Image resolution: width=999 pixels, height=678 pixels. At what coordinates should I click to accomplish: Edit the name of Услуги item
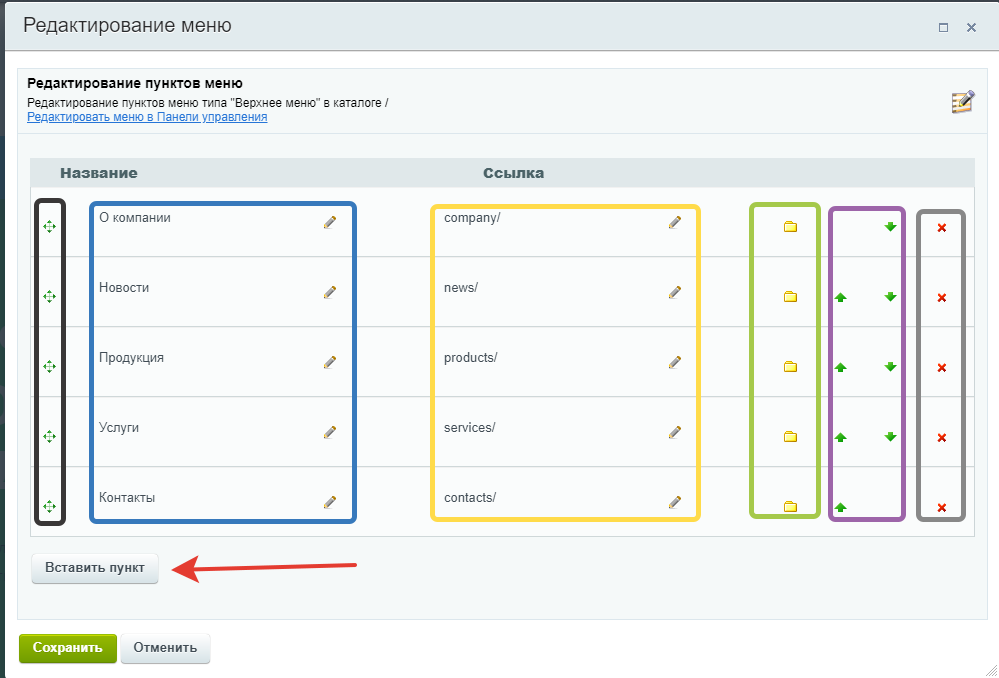(329, 432)
